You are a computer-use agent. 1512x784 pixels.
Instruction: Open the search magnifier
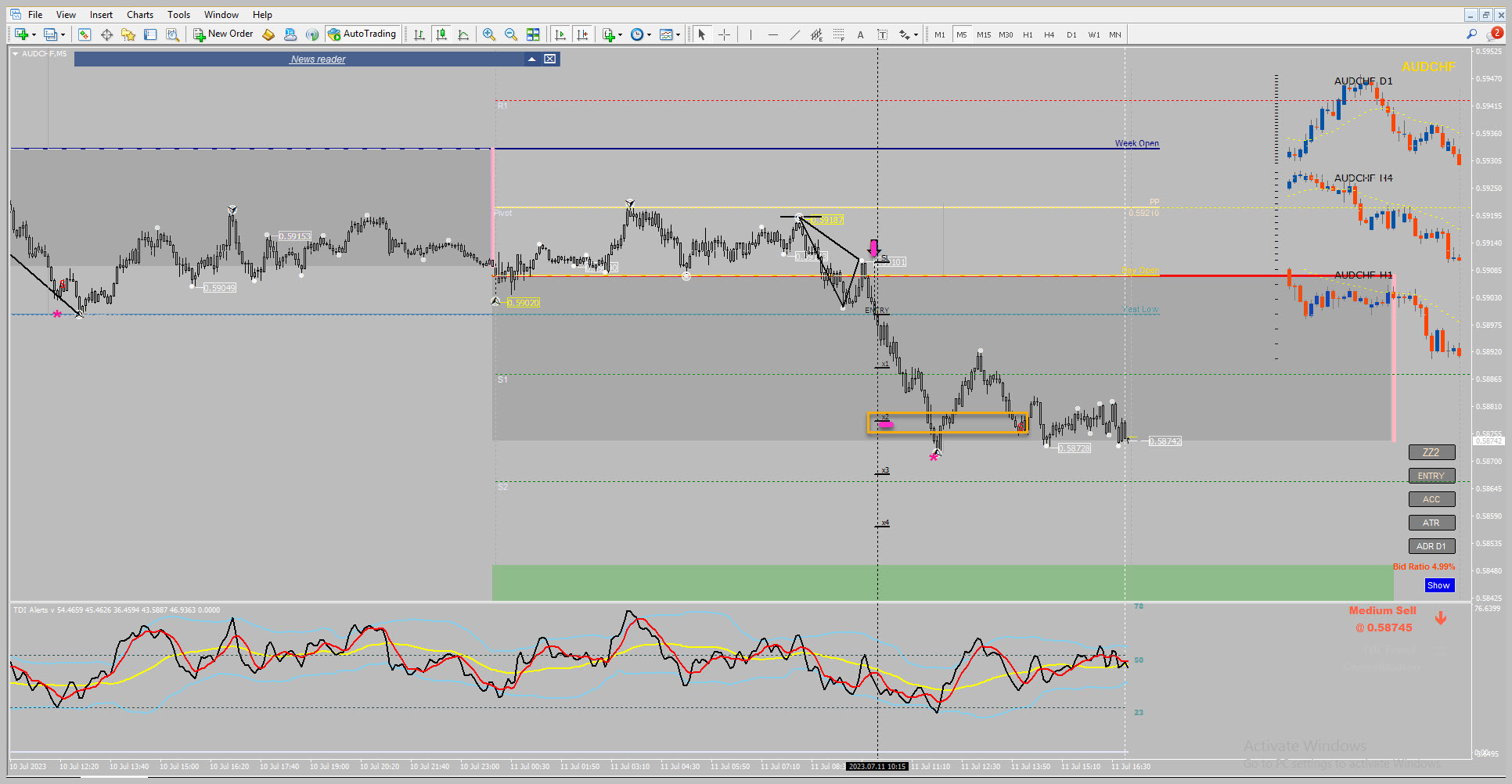[x=1472, y=34]
